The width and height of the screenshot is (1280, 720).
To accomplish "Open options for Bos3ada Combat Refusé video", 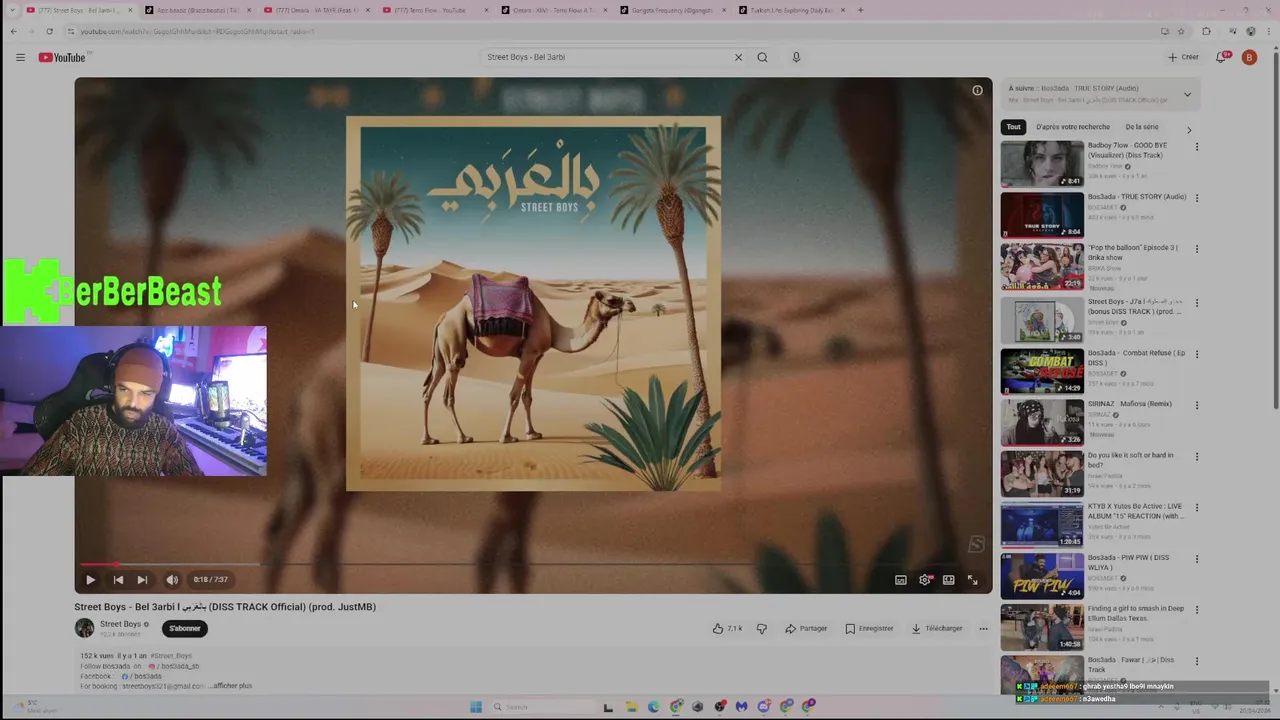I will (1196, 354).
